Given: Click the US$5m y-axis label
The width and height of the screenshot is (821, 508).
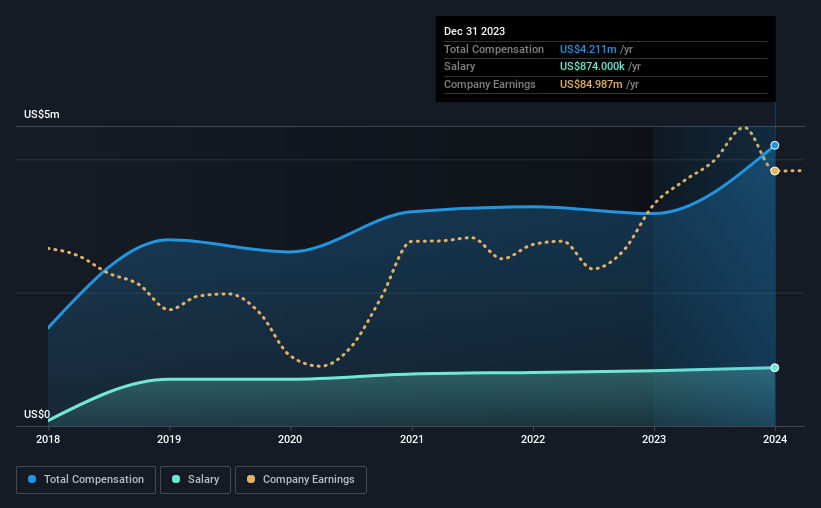Looking at the screenshot, I should (x=42, y=115).
